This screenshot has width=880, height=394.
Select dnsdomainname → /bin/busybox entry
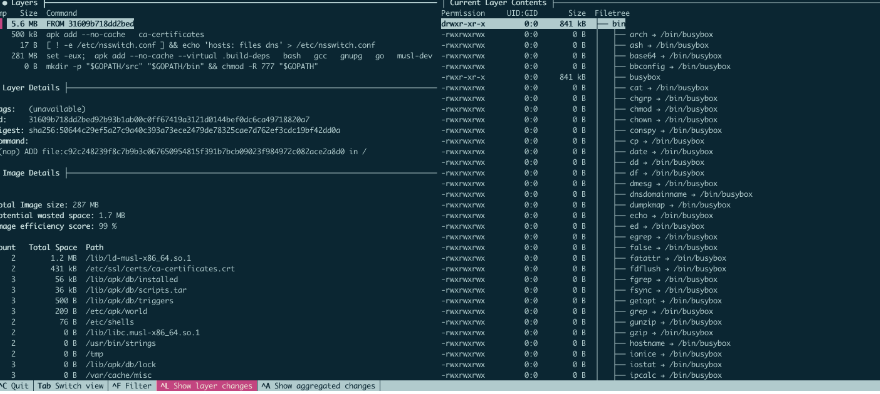[691, 194]
